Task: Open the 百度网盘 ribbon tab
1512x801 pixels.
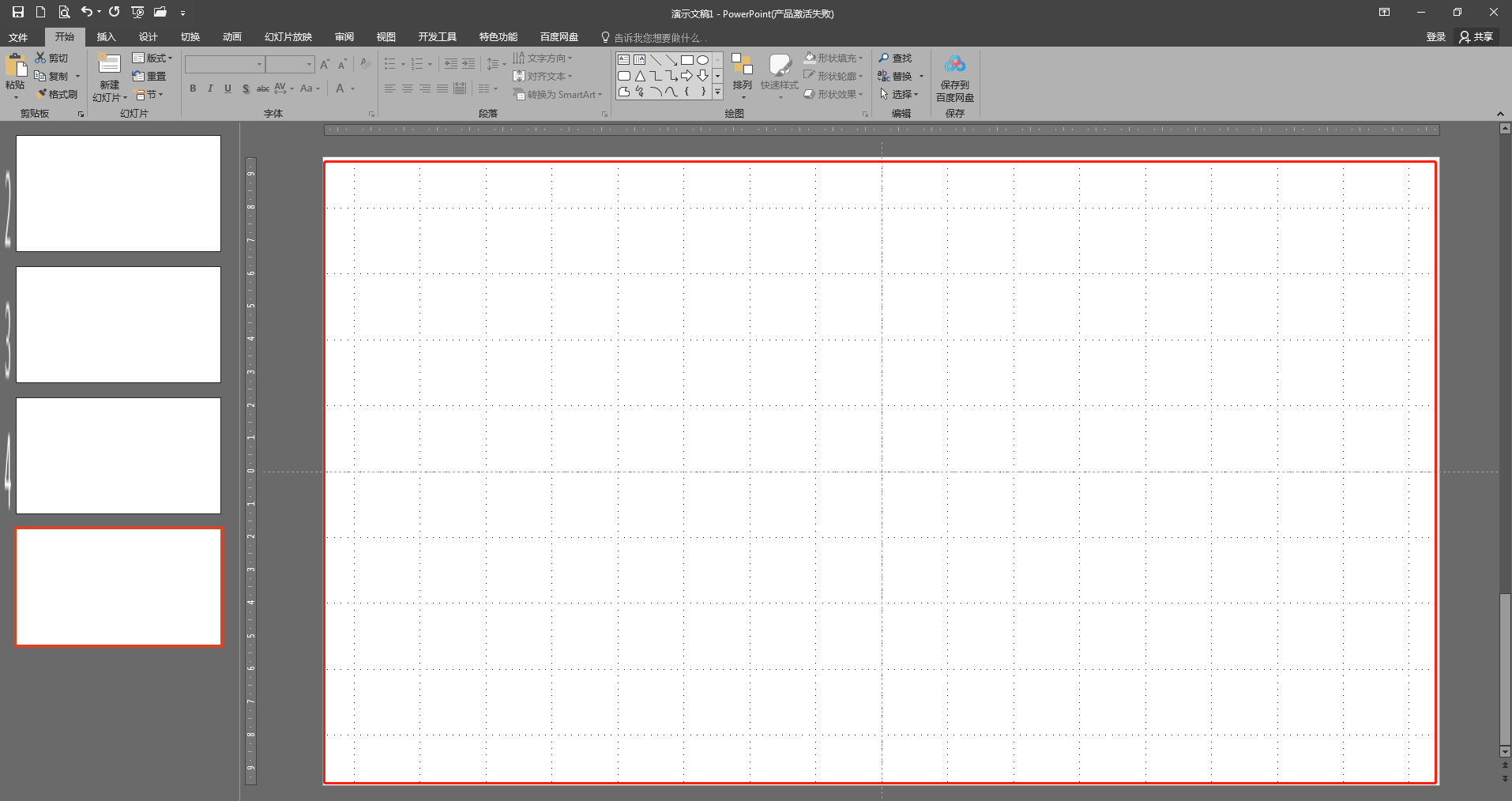Action: (x=559, y=37)
